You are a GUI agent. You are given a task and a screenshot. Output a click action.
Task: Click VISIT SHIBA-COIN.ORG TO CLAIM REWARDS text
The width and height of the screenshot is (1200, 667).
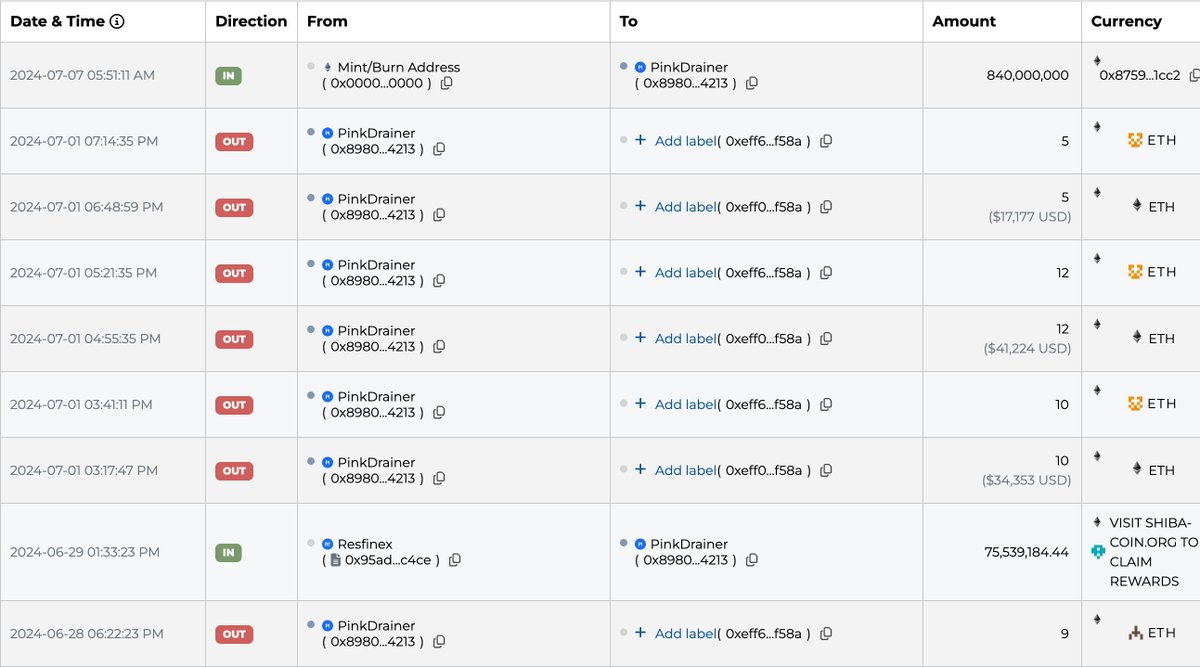click(1153, 552)
